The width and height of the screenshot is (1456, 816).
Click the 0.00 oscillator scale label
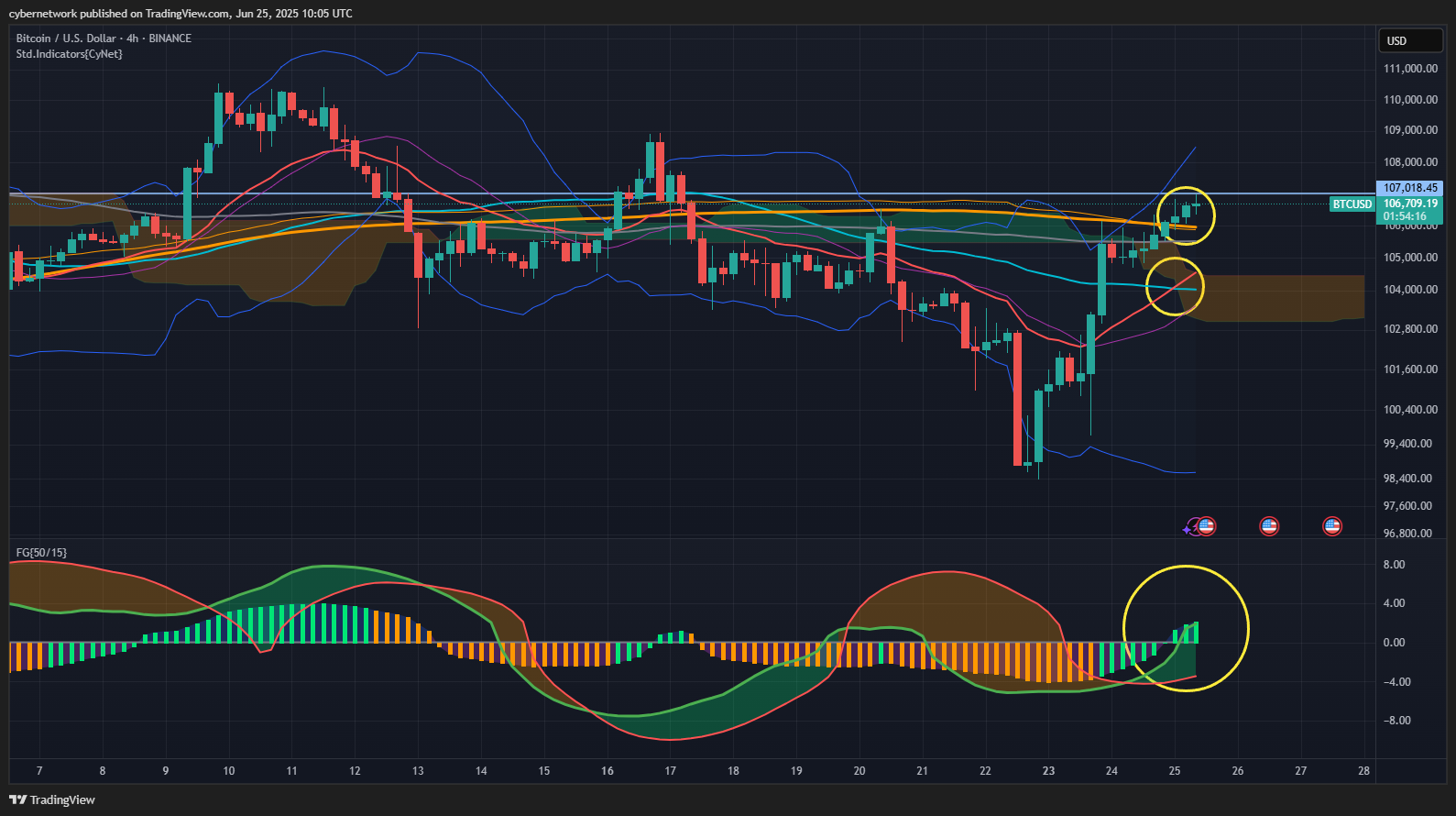pyautogui.click(x=1394, y=643)
